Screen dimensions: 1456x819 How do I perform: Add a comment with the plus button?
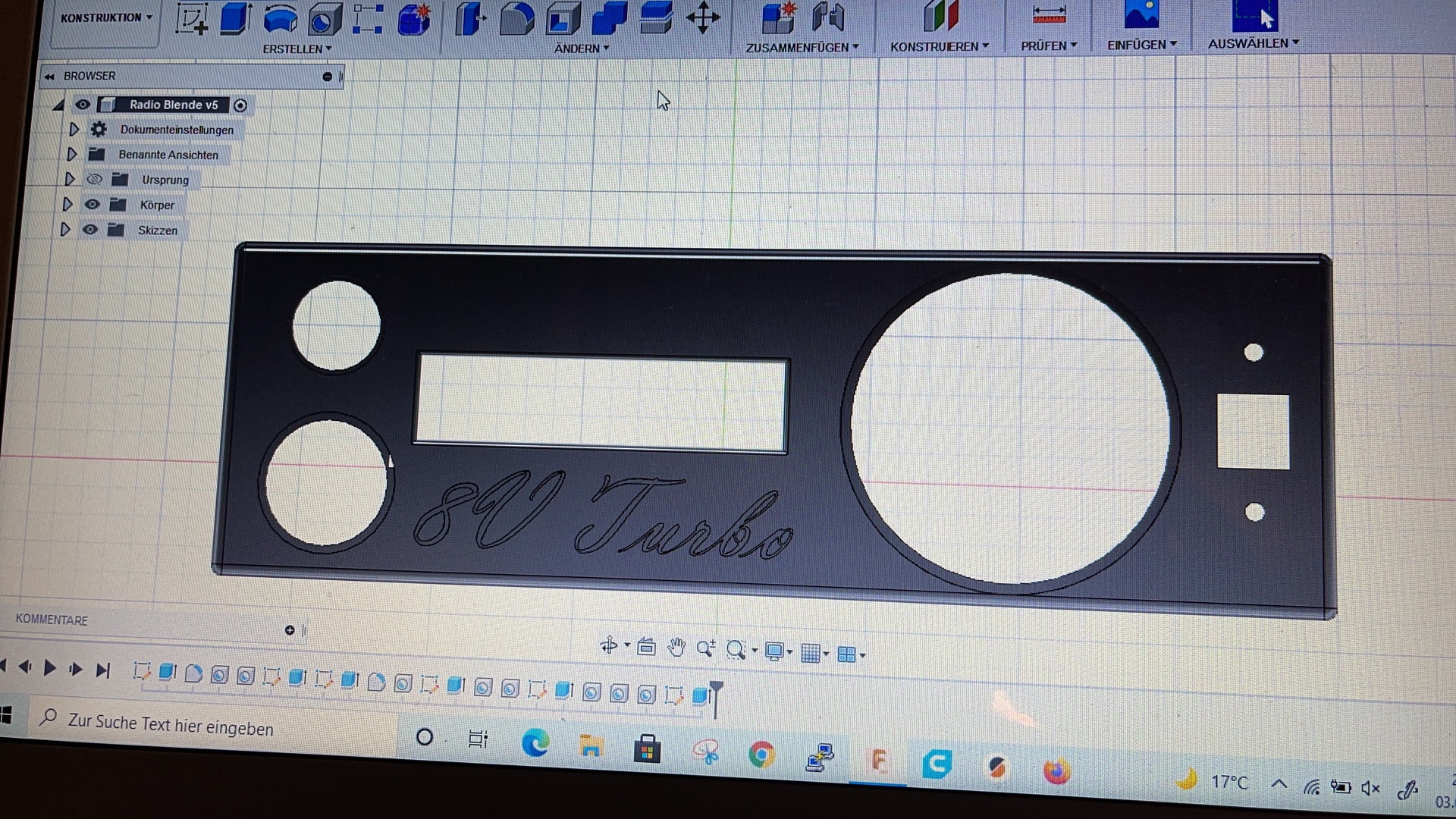290,630
